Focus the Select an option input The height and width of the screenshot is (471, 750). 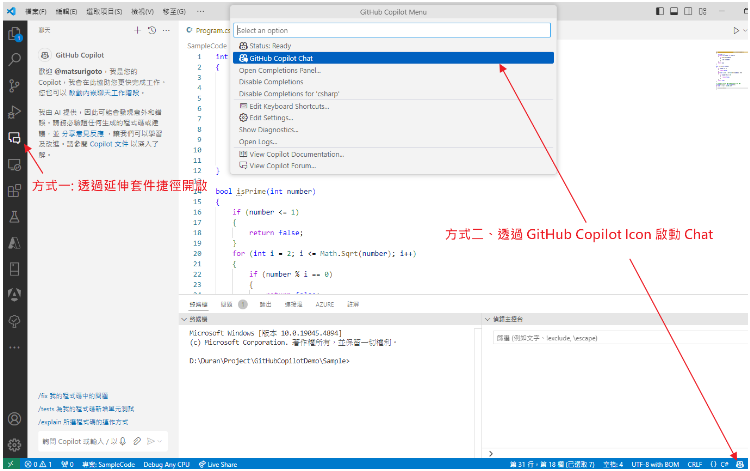pos(392,30)
